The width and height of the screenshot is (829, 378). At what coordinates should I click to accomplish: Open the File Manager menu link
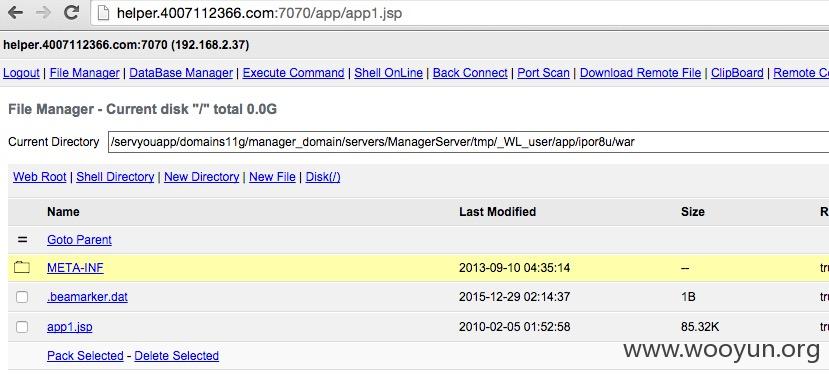[x=85, y=73]
